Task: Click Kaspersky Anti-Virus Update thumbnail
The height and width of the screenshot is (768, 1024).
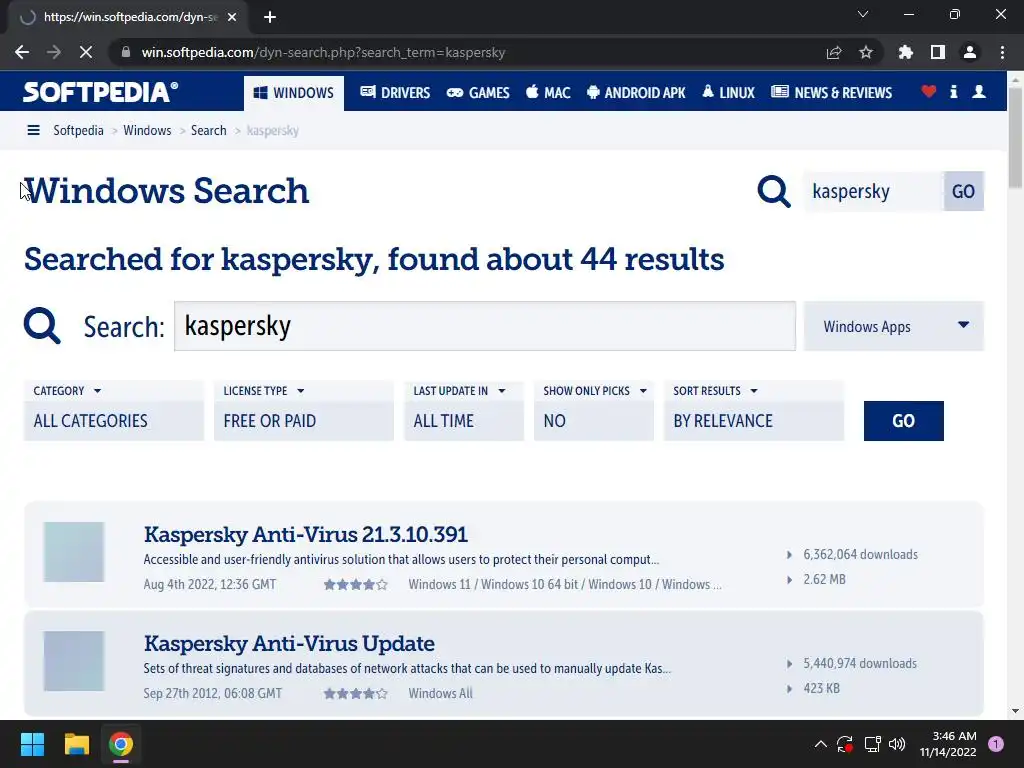Action: 74,661
